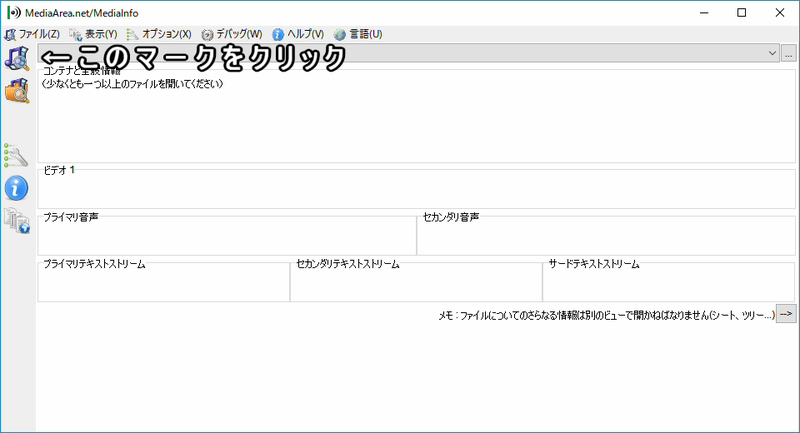The image size is (800, 433).
Task: Click the Open Folder icon in sidebar
Action: click(17, 91)
